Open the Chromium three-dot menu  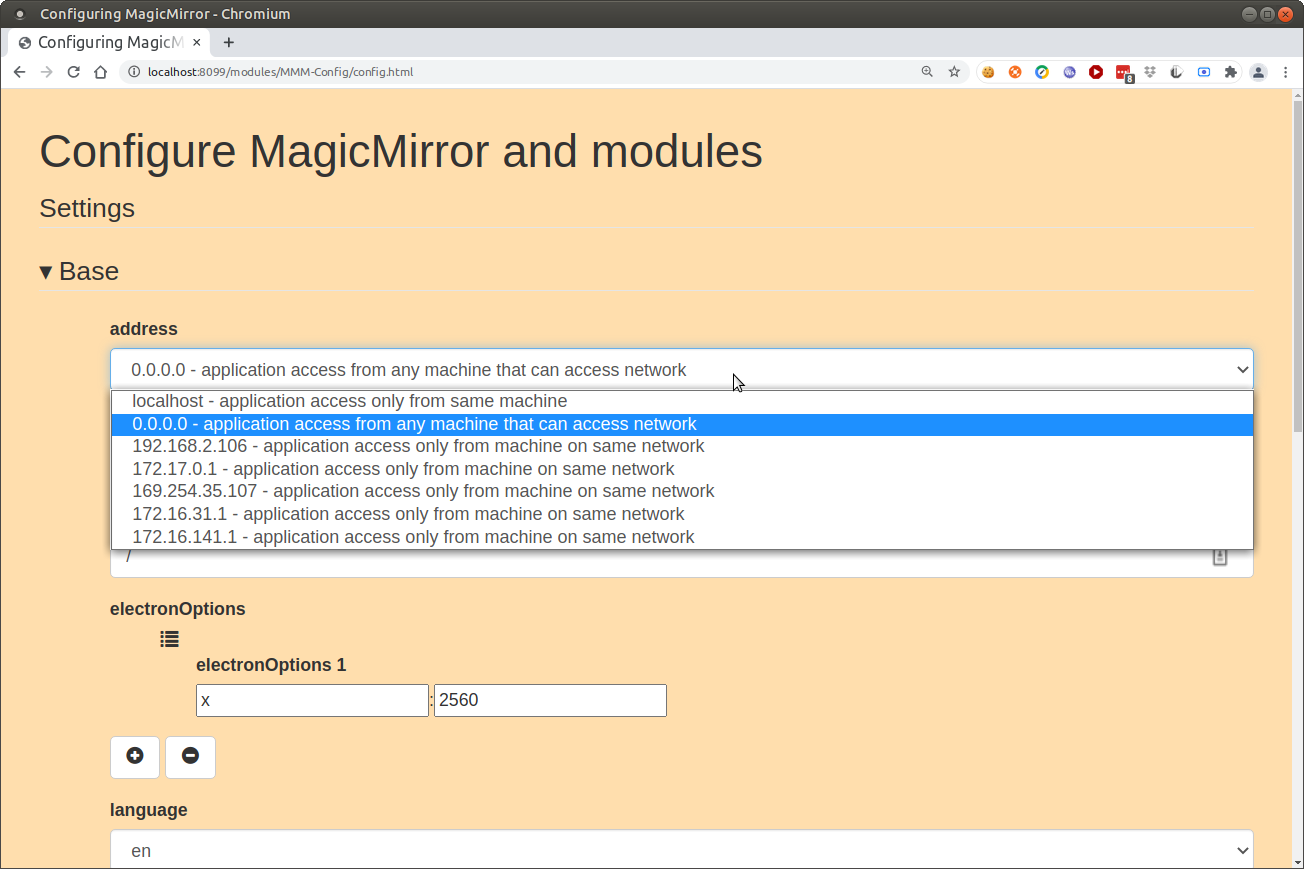point(1286,72)
